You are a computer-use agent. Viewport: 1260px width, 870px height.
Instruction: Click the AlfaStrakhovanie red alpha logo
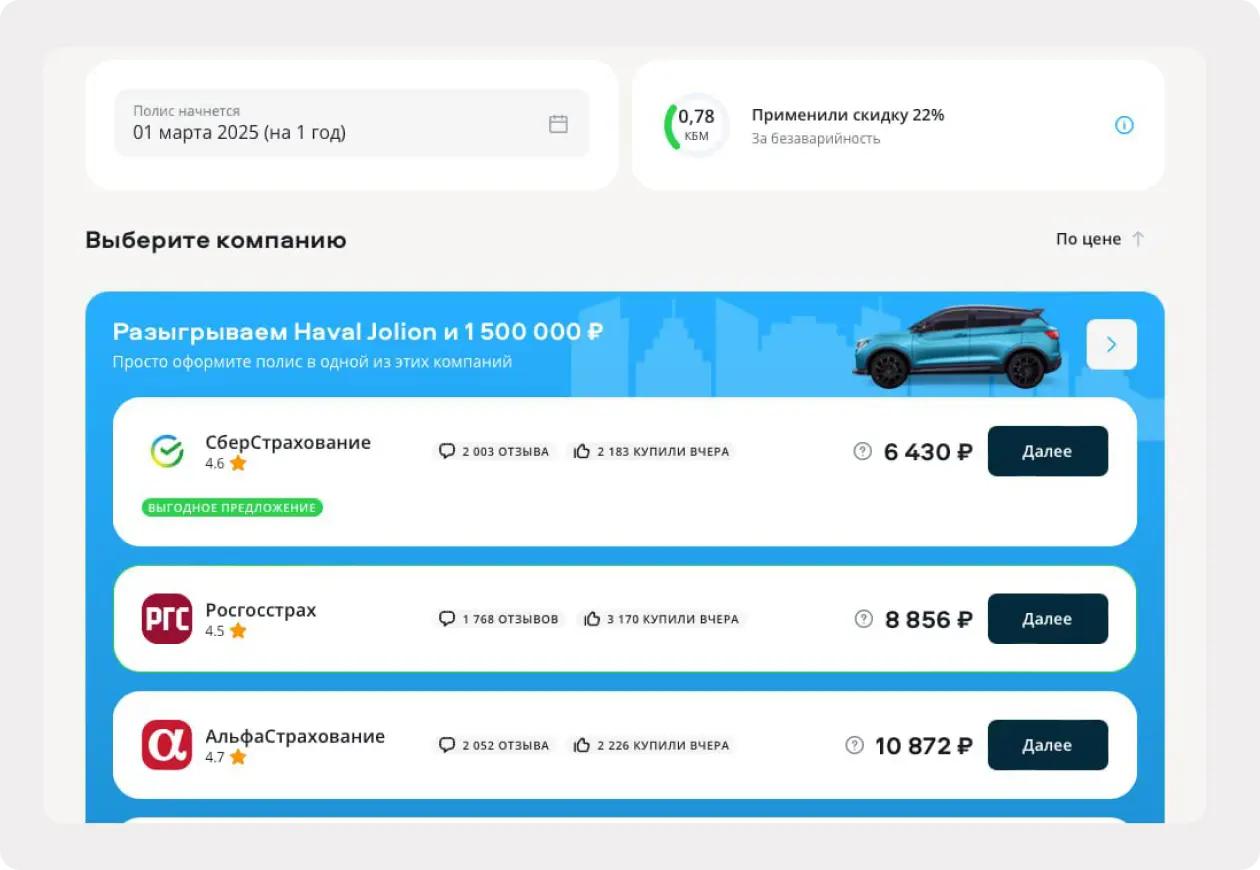[x=167, y=745]
